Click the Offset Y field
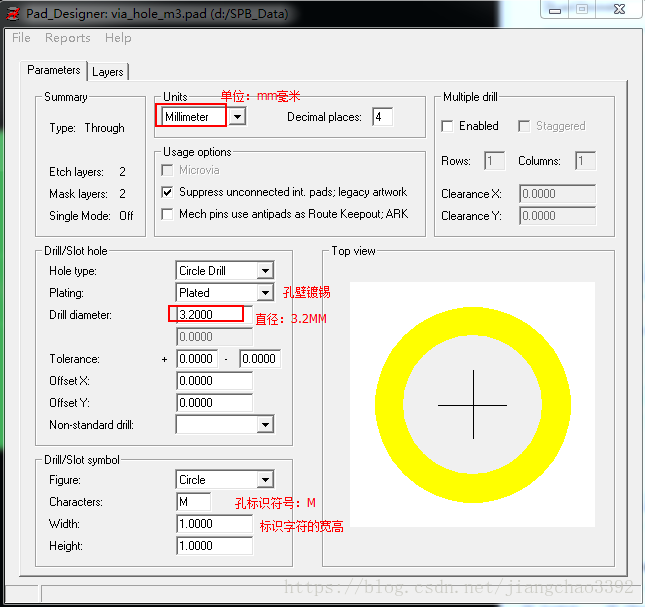The width and height of the screenshot is (645, 607). [214, 403]
